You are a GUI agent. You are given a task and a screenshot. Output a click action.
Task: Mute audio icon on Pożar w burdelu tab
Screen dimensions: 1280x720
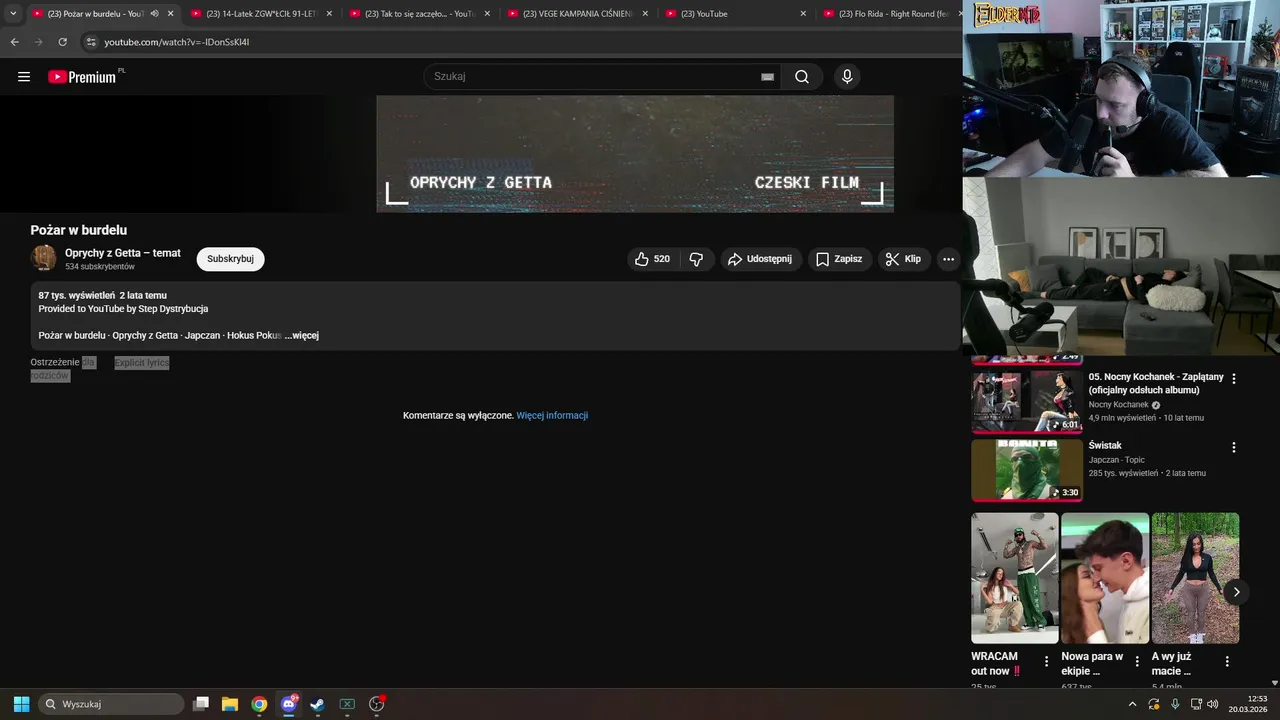154,13
